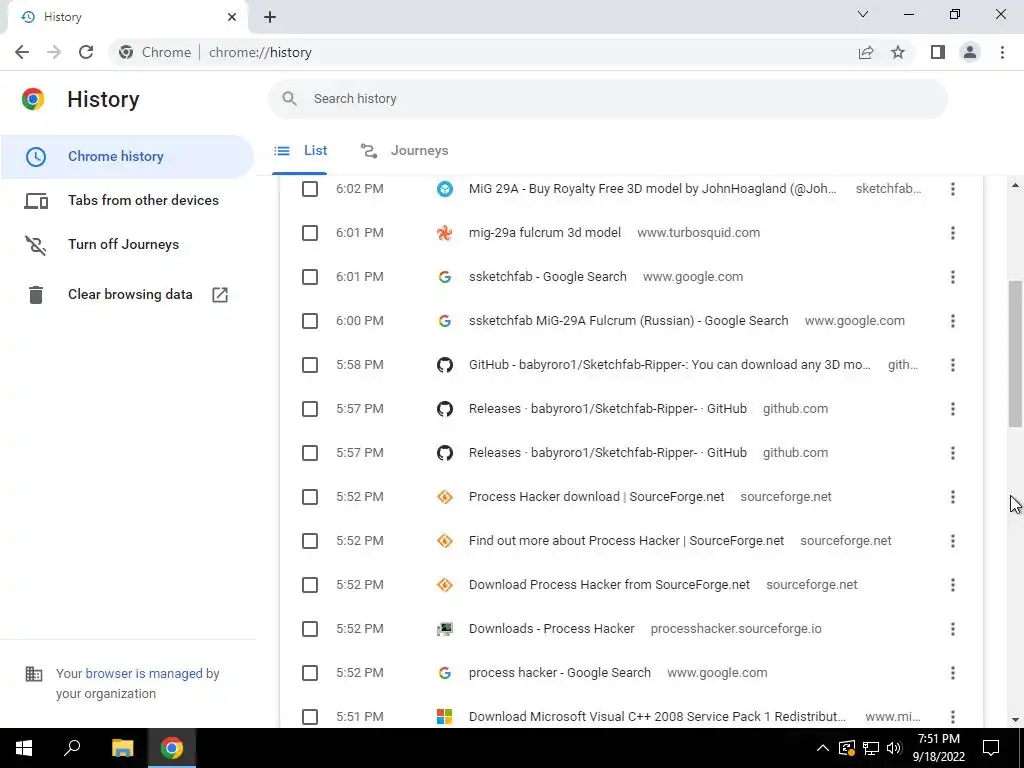The height and width of the screenshot is (768, 1024).
Task: Click the scrollbar up arrow
Action: coord(1015,185)
